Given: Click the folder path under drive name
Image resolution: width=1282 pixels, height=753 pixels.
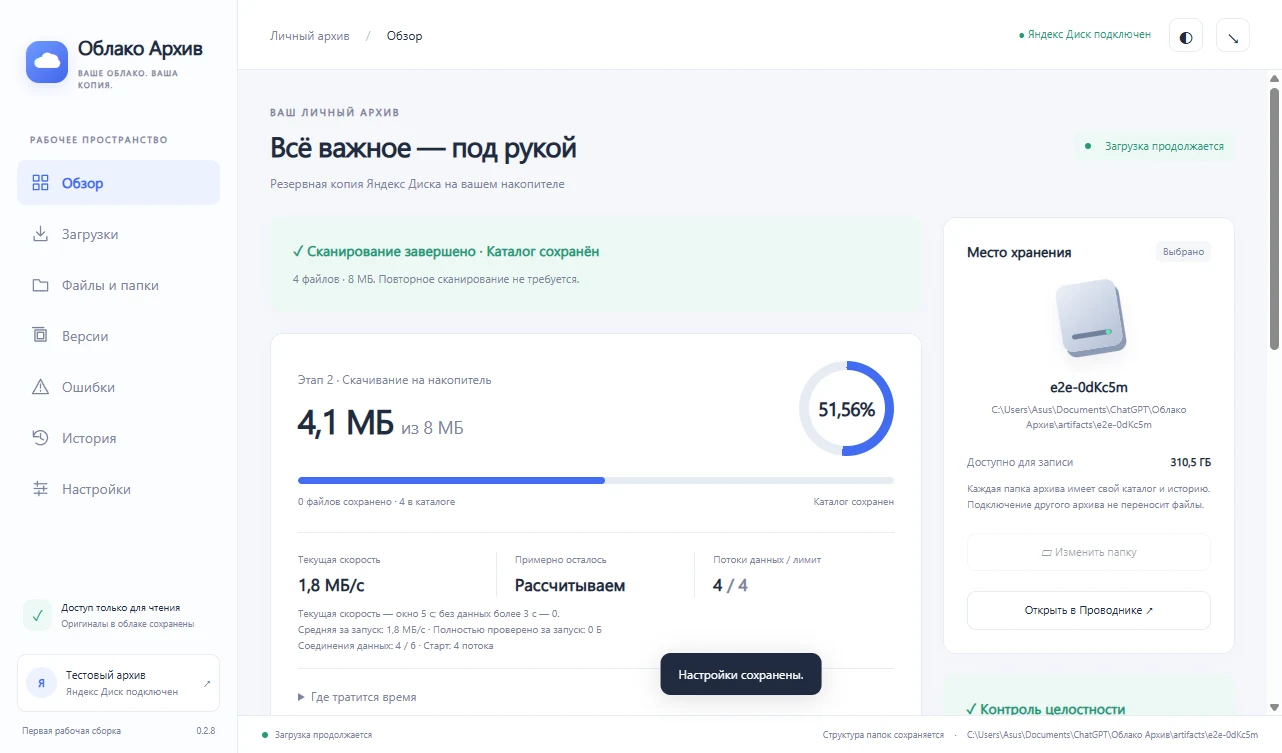Looking at the screenshot, I should pos(1089,417).
